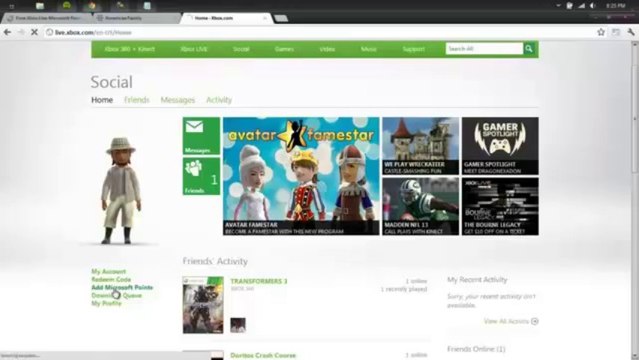
Task: Open the Gamer Spotlight promo tile
Action: click(500, 146)
